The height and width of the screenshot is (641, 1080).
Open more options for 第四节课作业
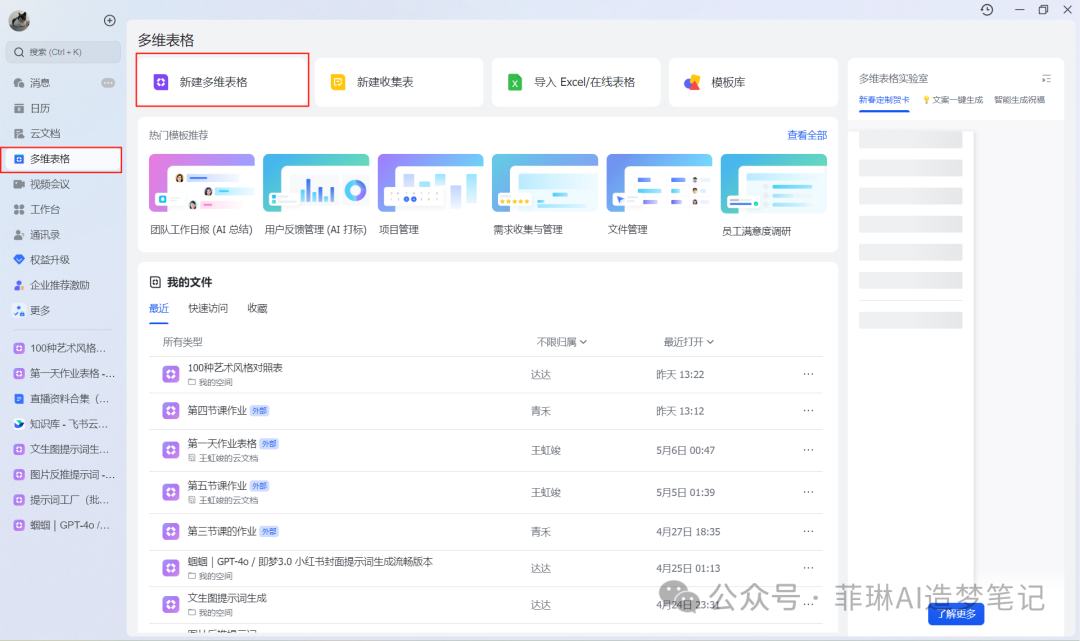click(x=808, y=411)
